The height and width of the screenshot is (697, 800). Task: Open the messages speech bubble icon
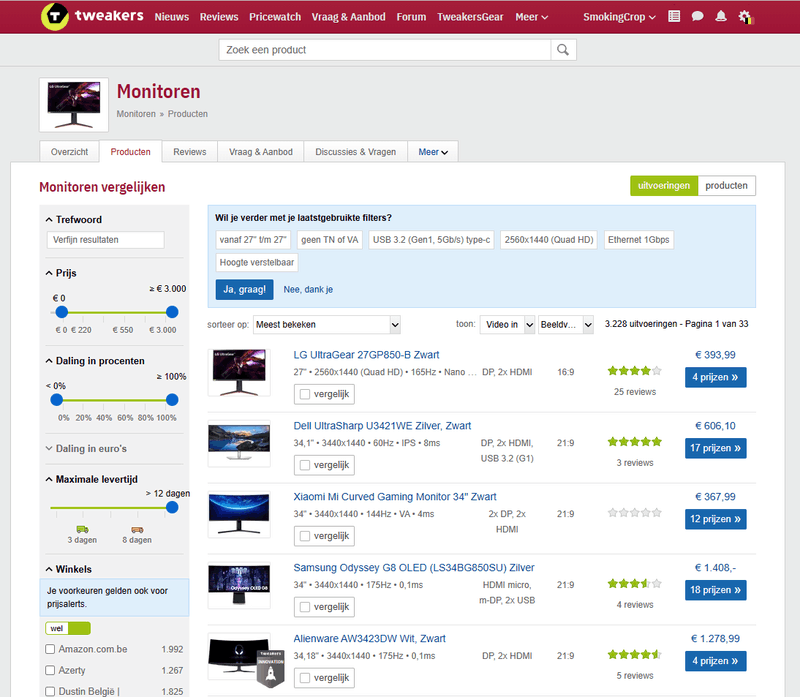point(697,16)
